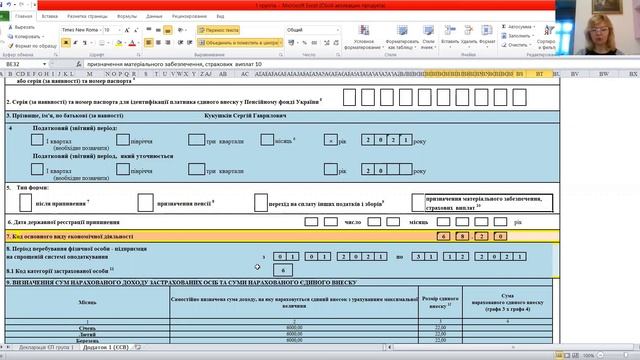Click the red font color A
This screenshot has width=640, height=360.
click(x=132, y=42)
